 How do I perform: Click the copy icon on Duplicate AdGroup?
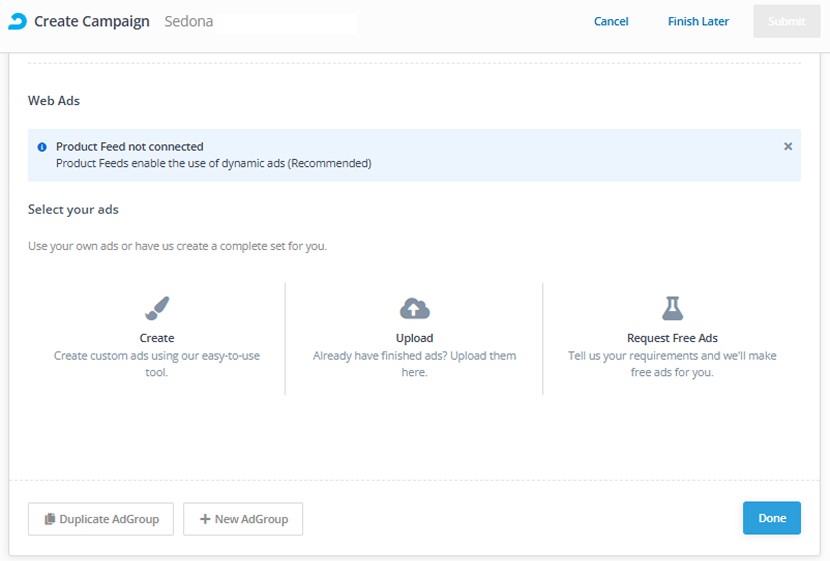point(50,519)
